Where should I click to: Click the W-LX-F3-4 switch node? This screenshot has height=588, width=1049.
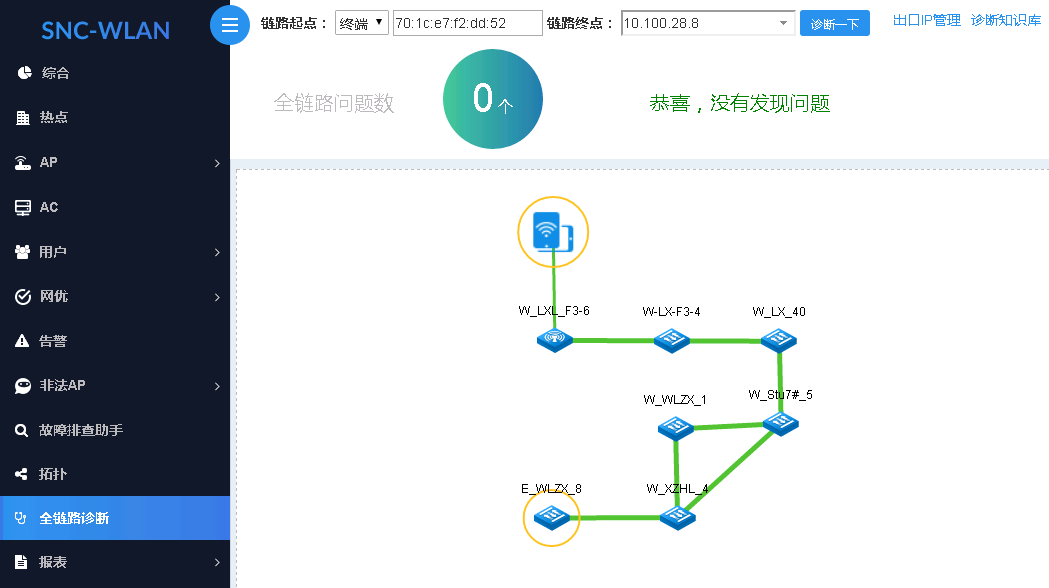point(672,340)
